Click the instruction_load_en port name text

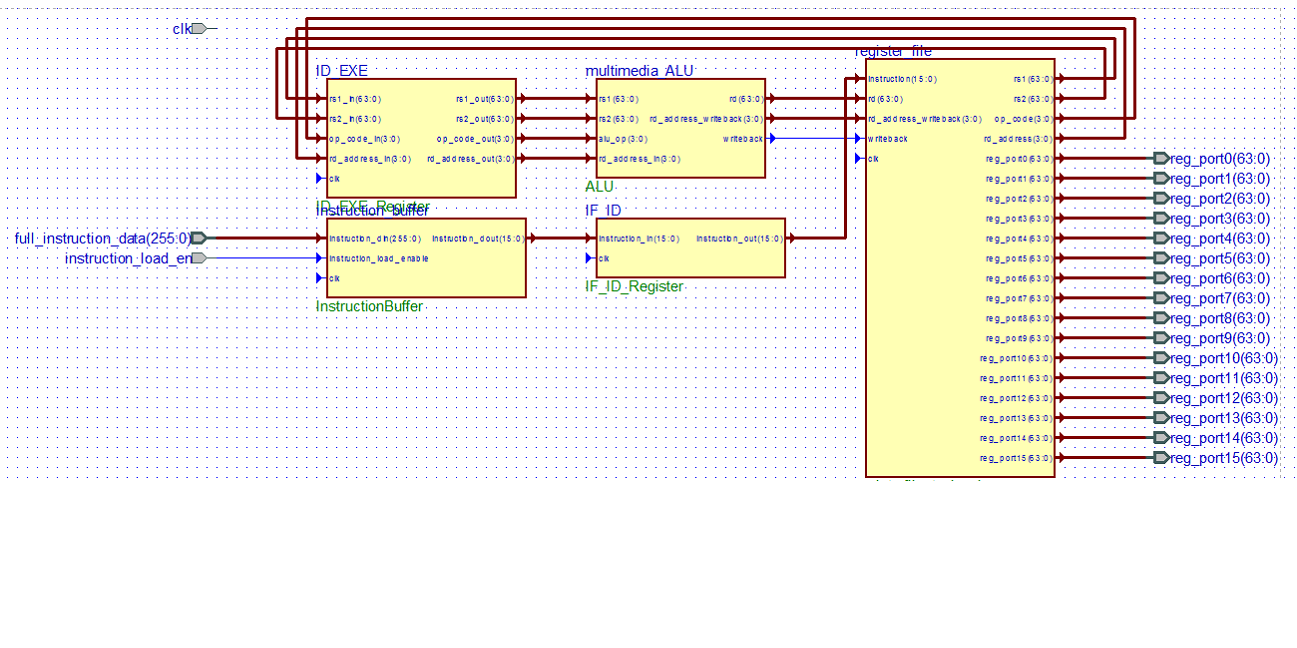(127, 258)
